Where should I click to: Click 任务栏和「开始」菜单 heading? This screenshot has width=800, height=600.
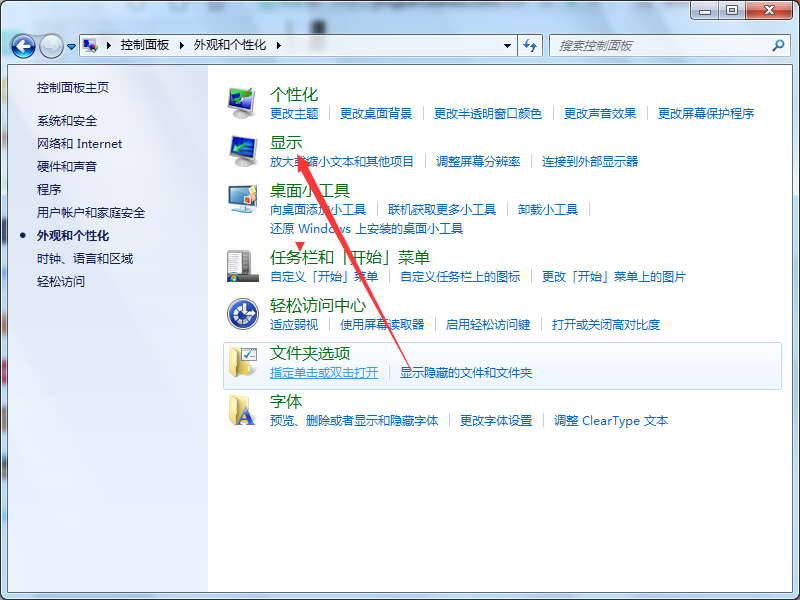pos(350,258)
